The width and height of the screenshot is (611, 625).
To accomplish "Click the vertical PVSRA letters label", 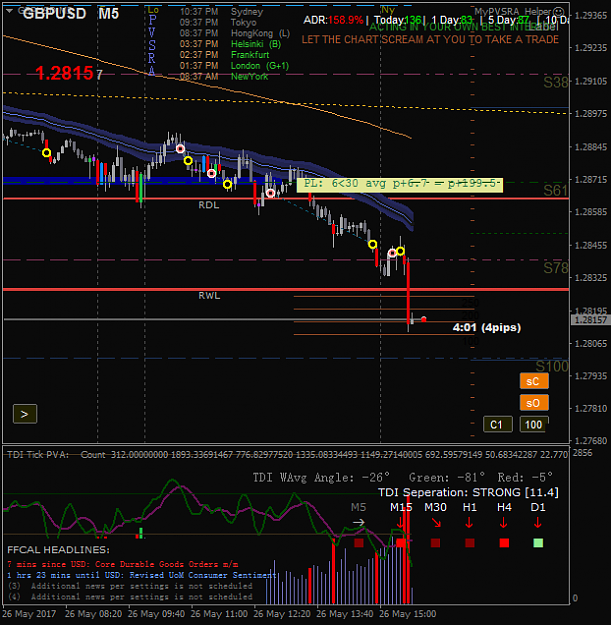I will (x=152, y=45).
